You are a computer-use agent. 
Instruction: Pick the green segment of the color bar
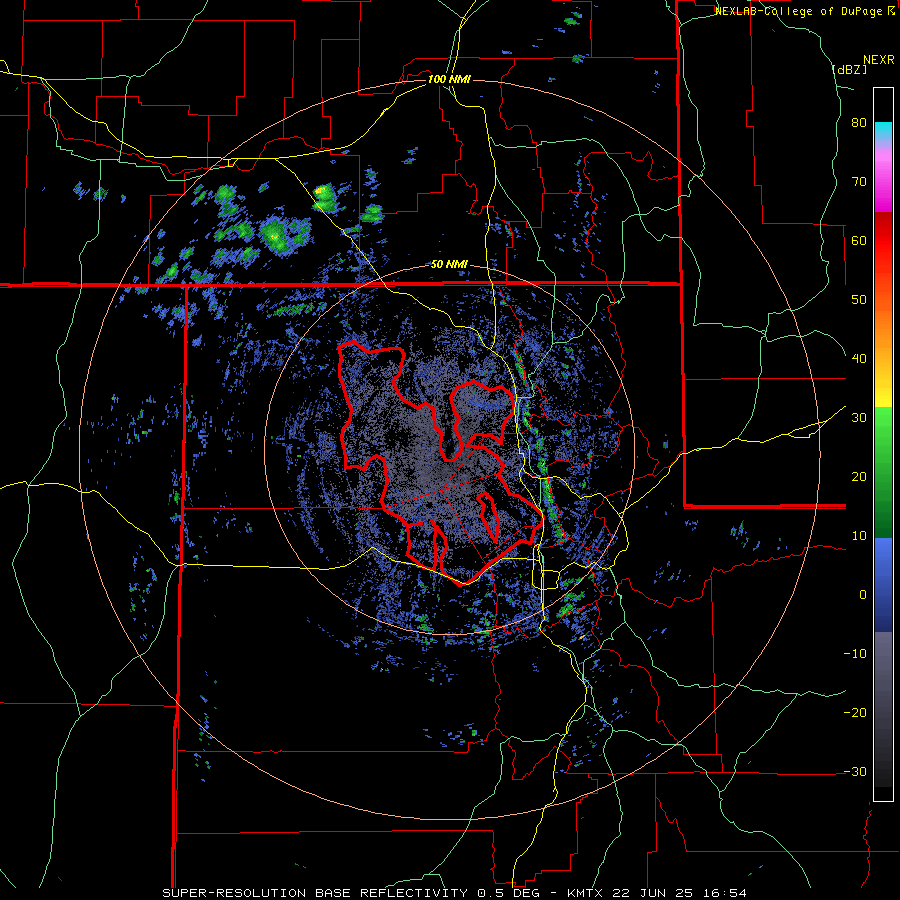coord(883,472)
